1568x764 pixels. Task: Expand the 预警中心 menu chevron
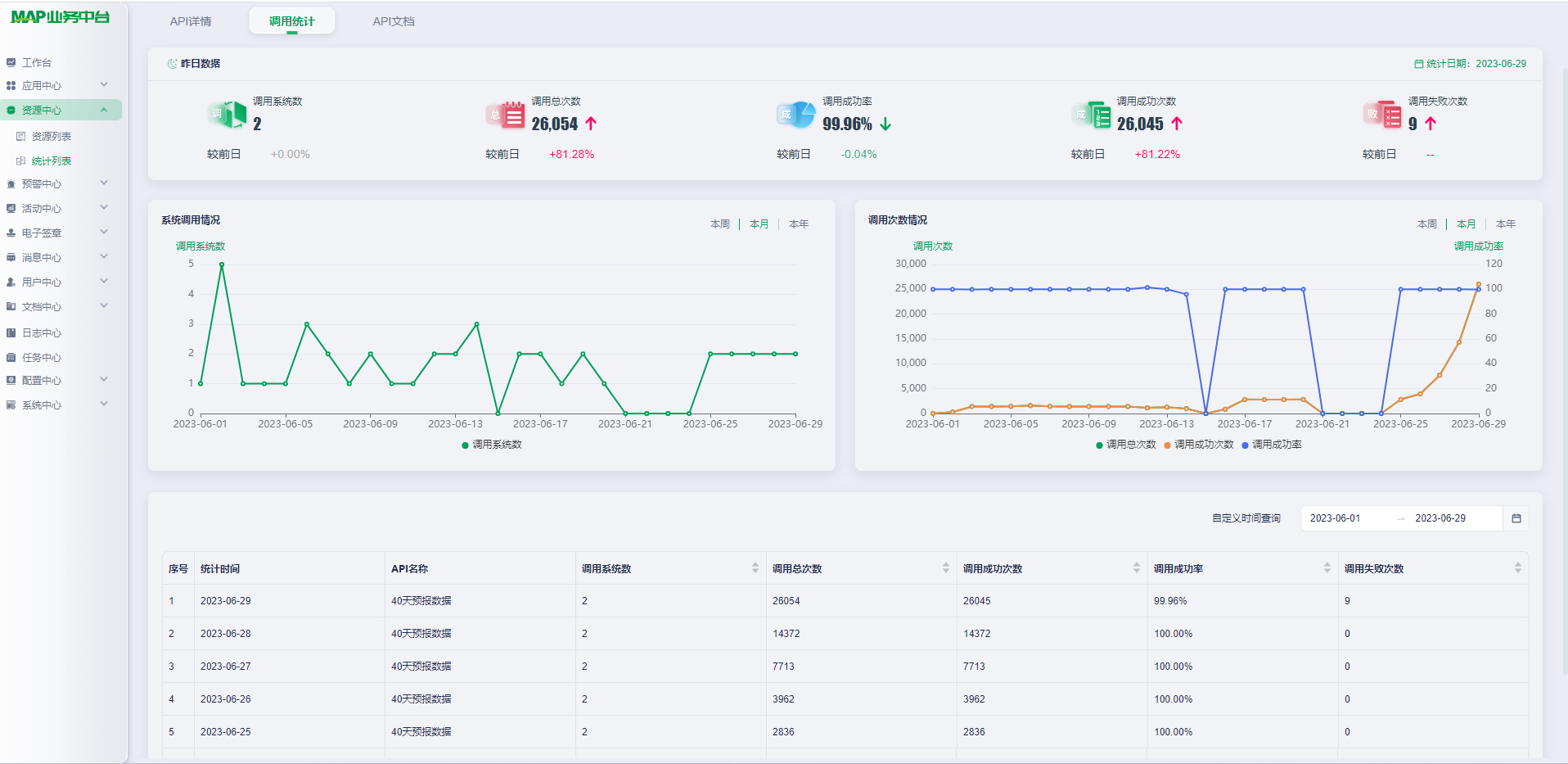104,183
